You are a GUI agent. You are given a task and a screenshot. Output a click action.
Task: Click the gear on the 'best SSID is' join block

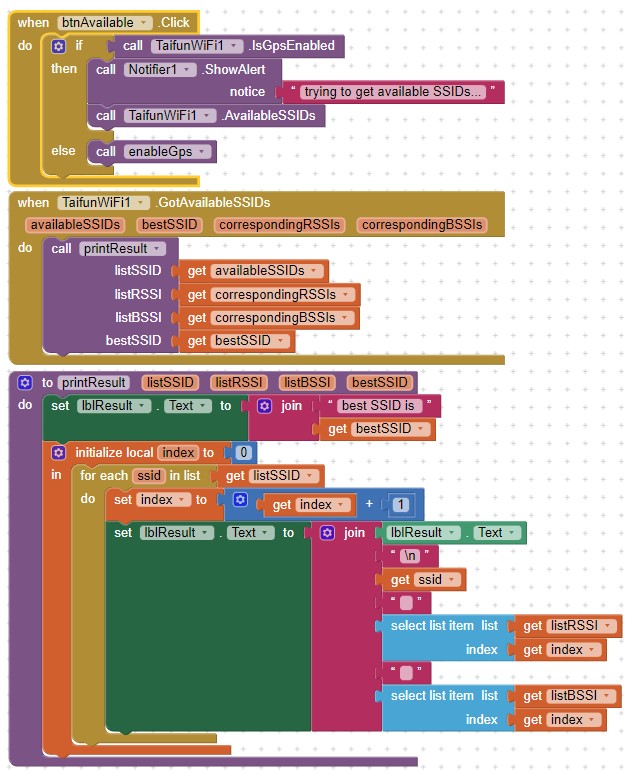(265, 406)
